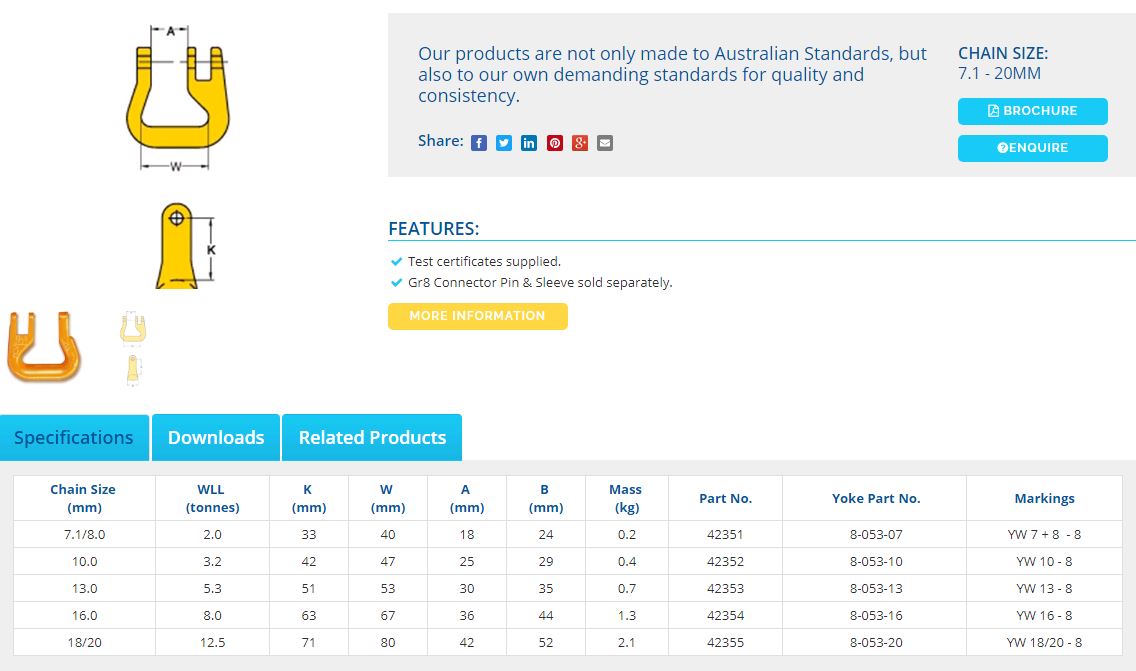This screenshot has height=671, width=1136.
Task: Share on Google Plus icon
Action: [580, 143]
